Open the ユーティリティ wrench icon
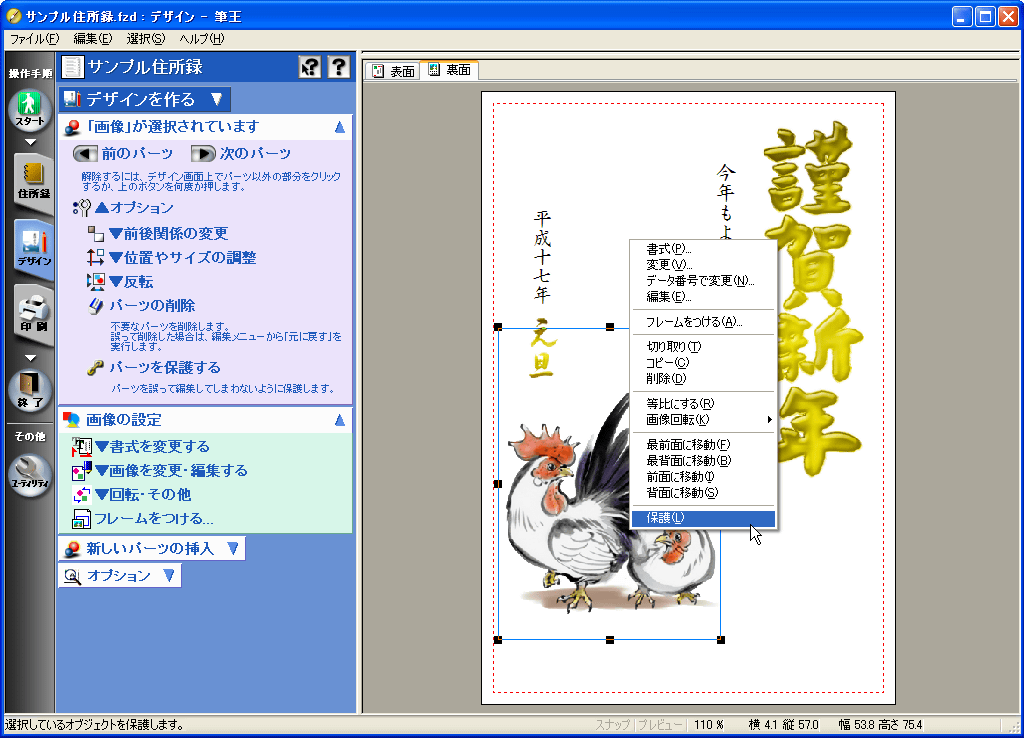This screenshot has width=1024, height=738. coord(30,475)
